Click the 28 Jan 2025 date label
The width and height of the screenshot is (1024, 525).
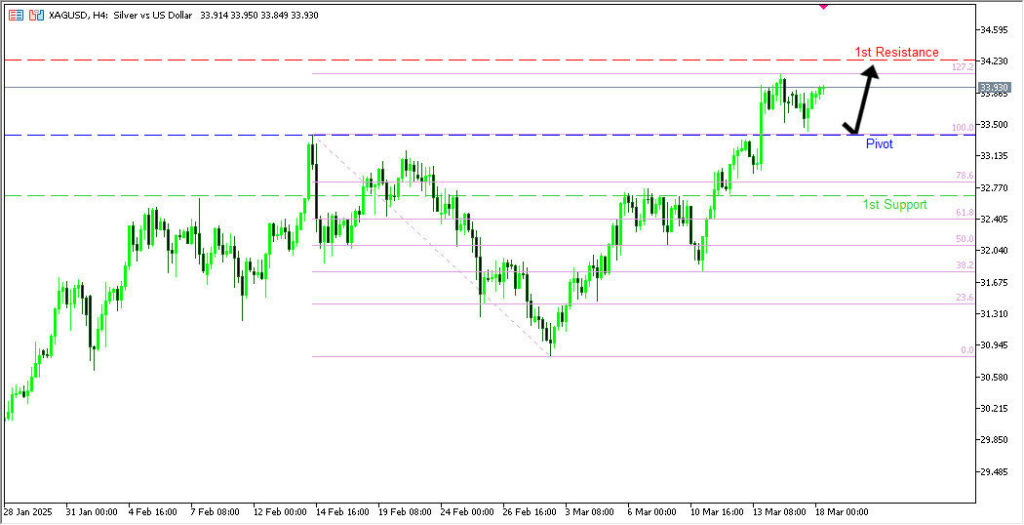tap(27, 511)
